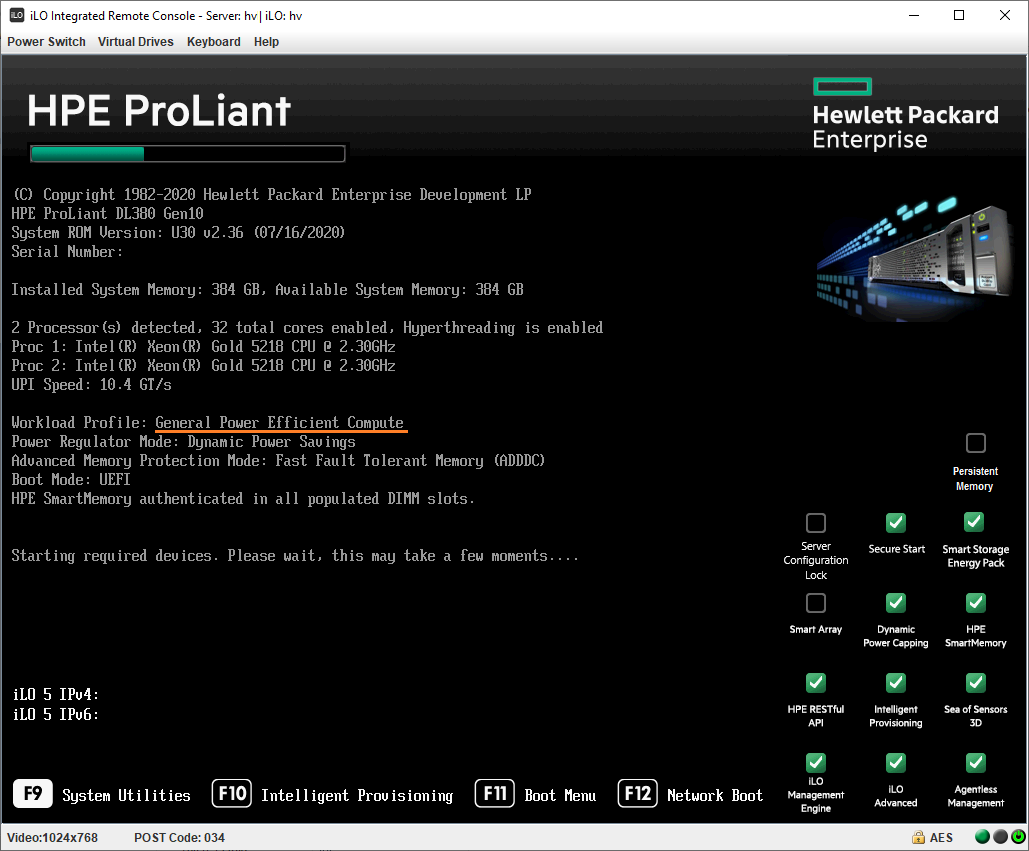Minimize the iLO console window
The image size is (1029, 851).
[914, 15]
